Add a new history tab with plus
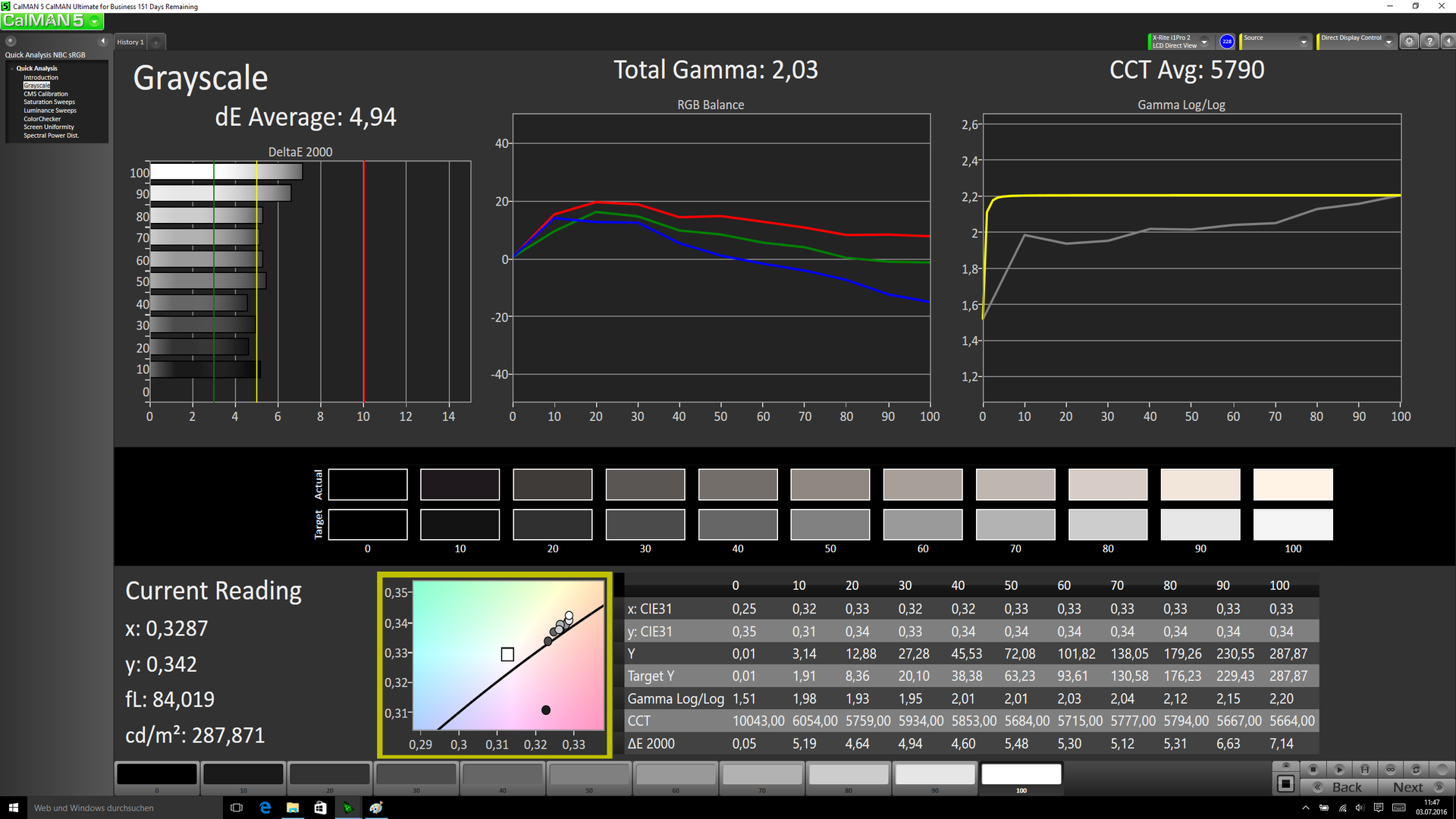Viewport: 1456px width, 819px height. (156, 42)
